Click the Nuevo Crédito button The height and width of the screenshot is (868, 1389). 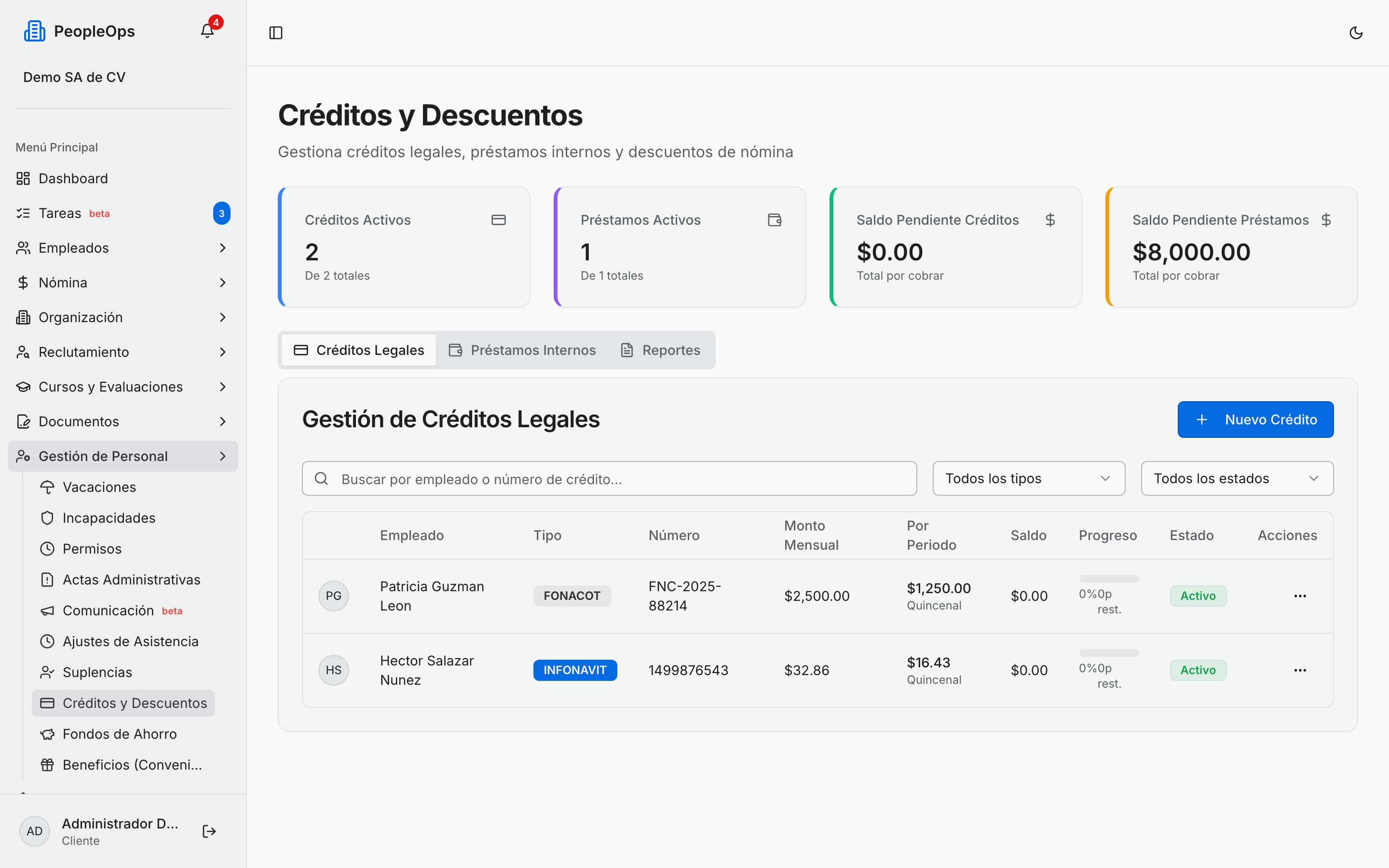1255,420
